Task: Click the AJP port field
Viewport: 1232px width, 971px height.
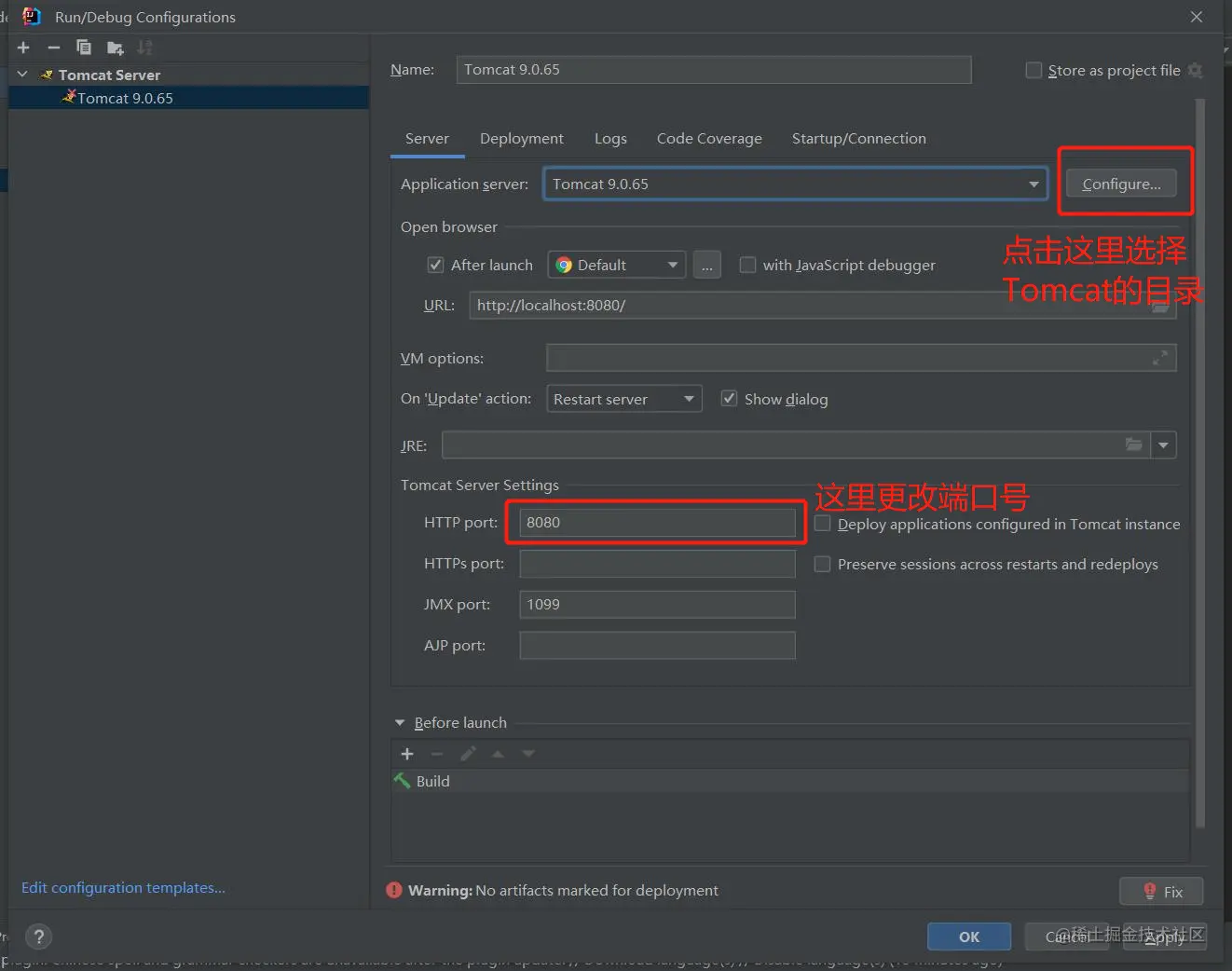Action: click(x=657, y=646)
